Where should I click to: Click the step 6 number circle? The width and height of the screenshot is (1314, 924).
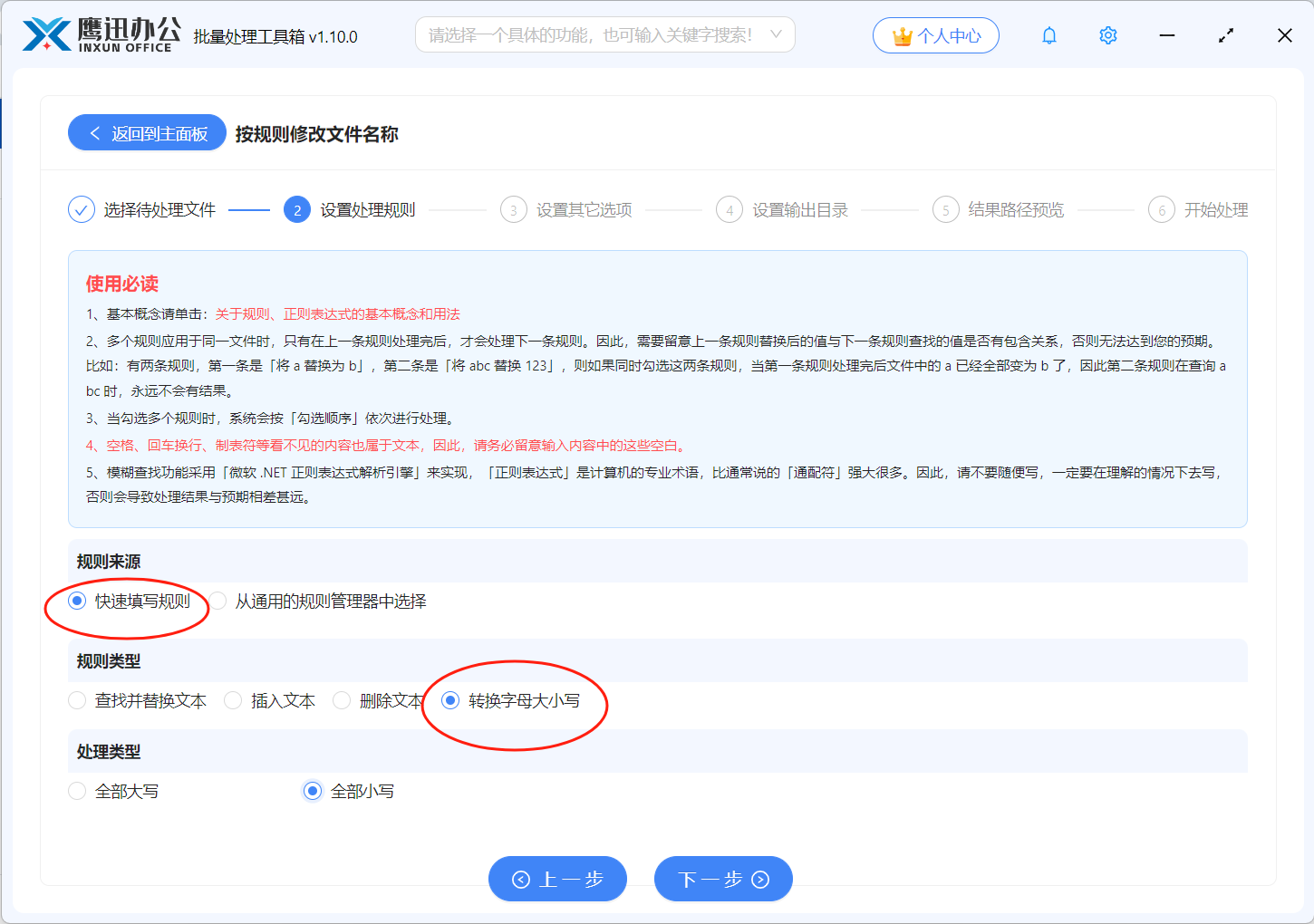tap(1162, 210)
